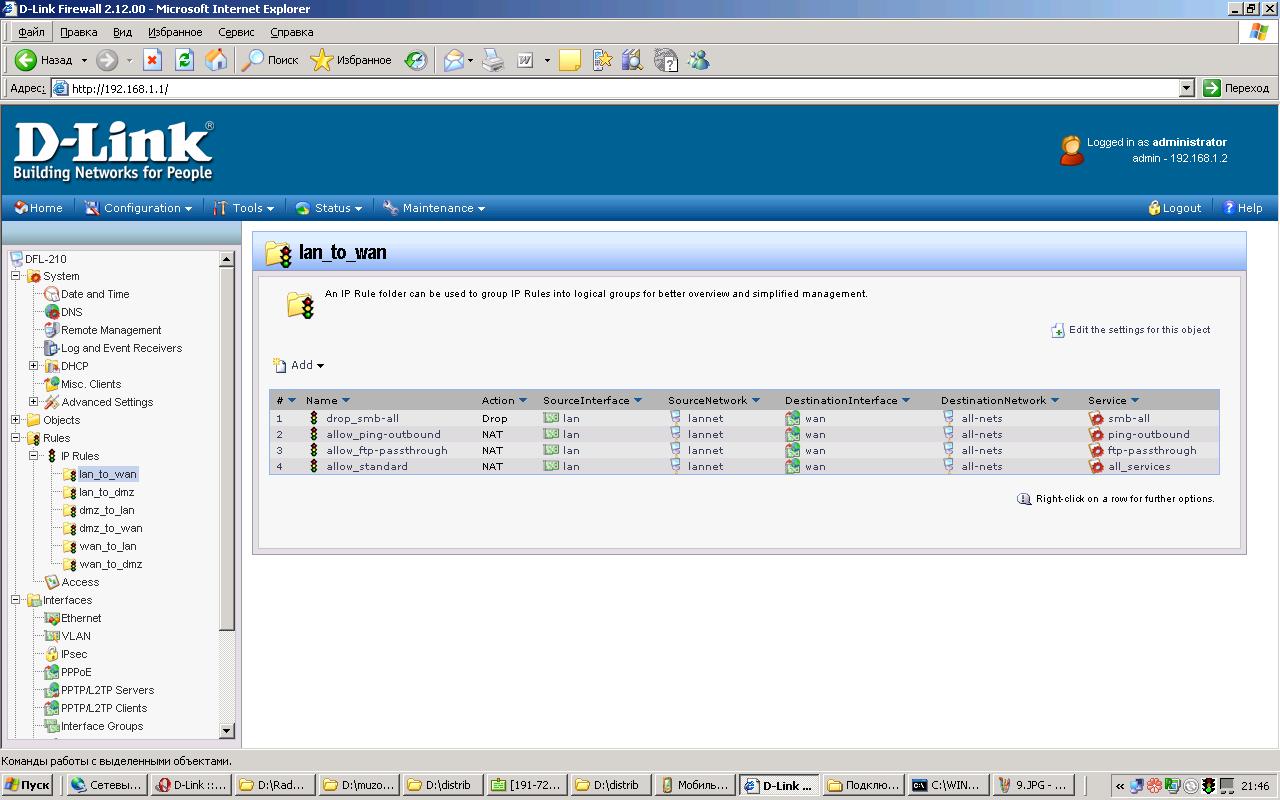This screenshot has width=1280, height=800.
Task: Click the IPsec lock icon
Action: coord(52,654)
